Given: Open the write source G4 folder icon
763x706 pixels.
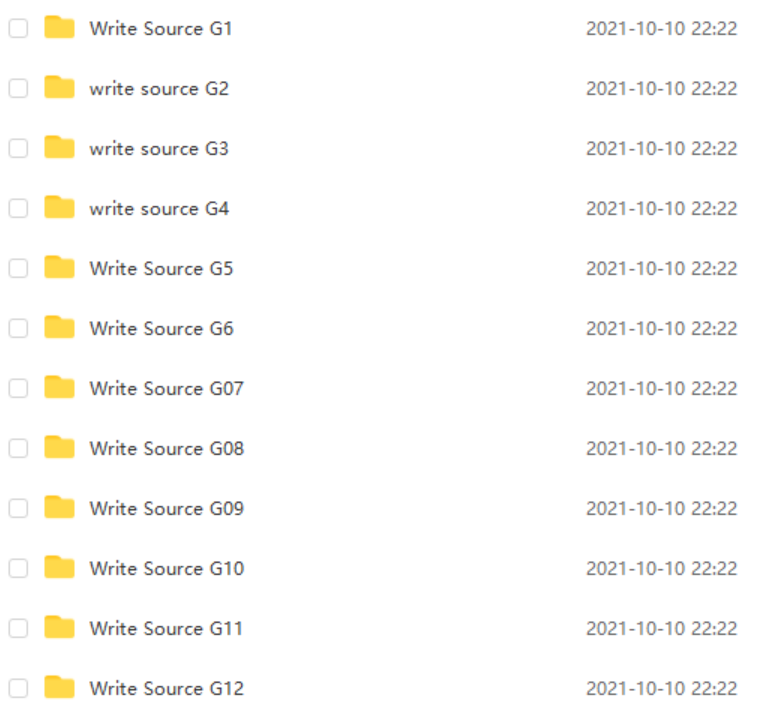Looking at the screenshot, I should (59, 207).
